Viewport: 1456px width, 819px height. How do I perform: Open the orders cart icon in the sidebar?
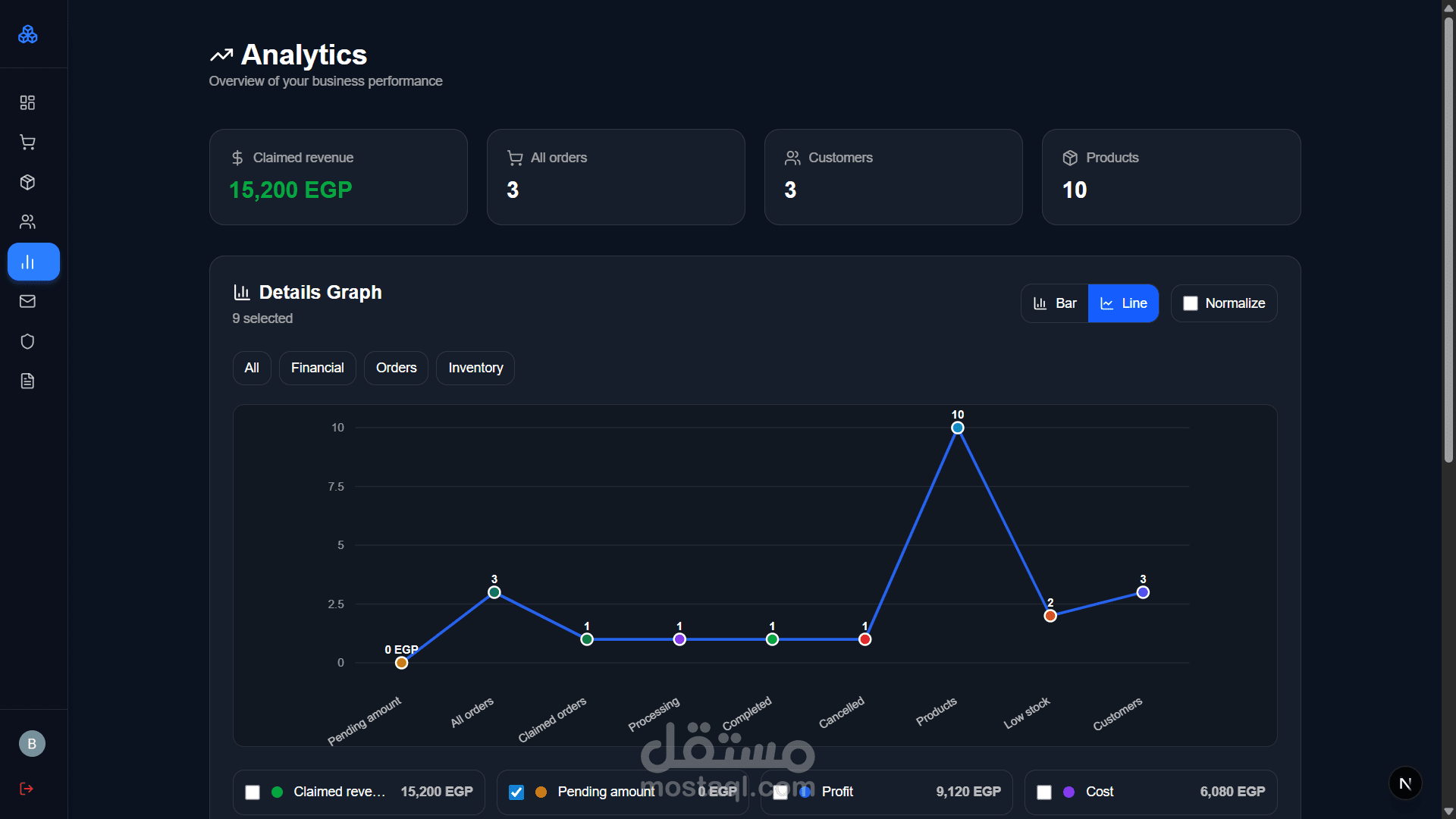27,143
